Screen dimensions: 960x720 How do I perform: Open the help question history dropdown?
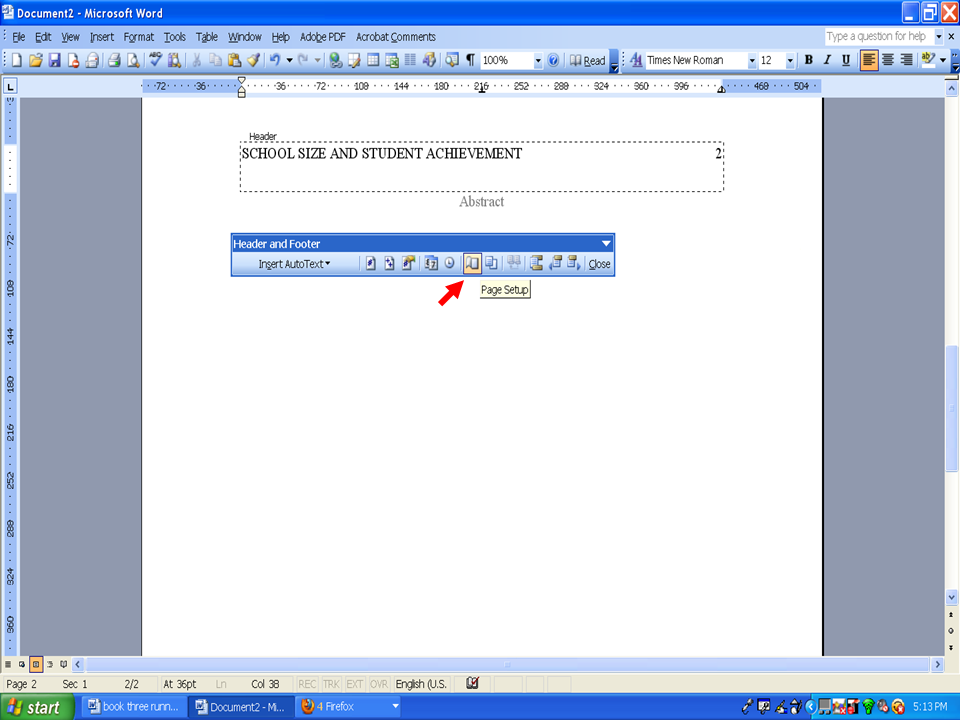coord(939,37)
